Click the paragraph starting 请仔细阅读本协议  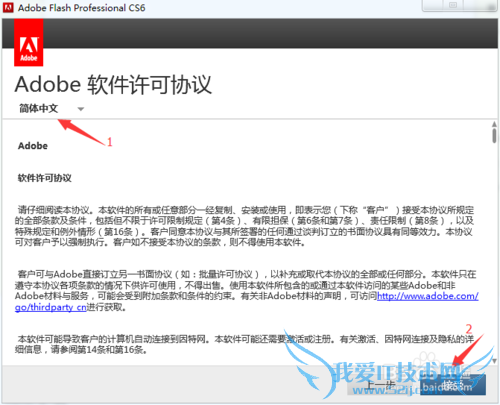coord(244,226)
